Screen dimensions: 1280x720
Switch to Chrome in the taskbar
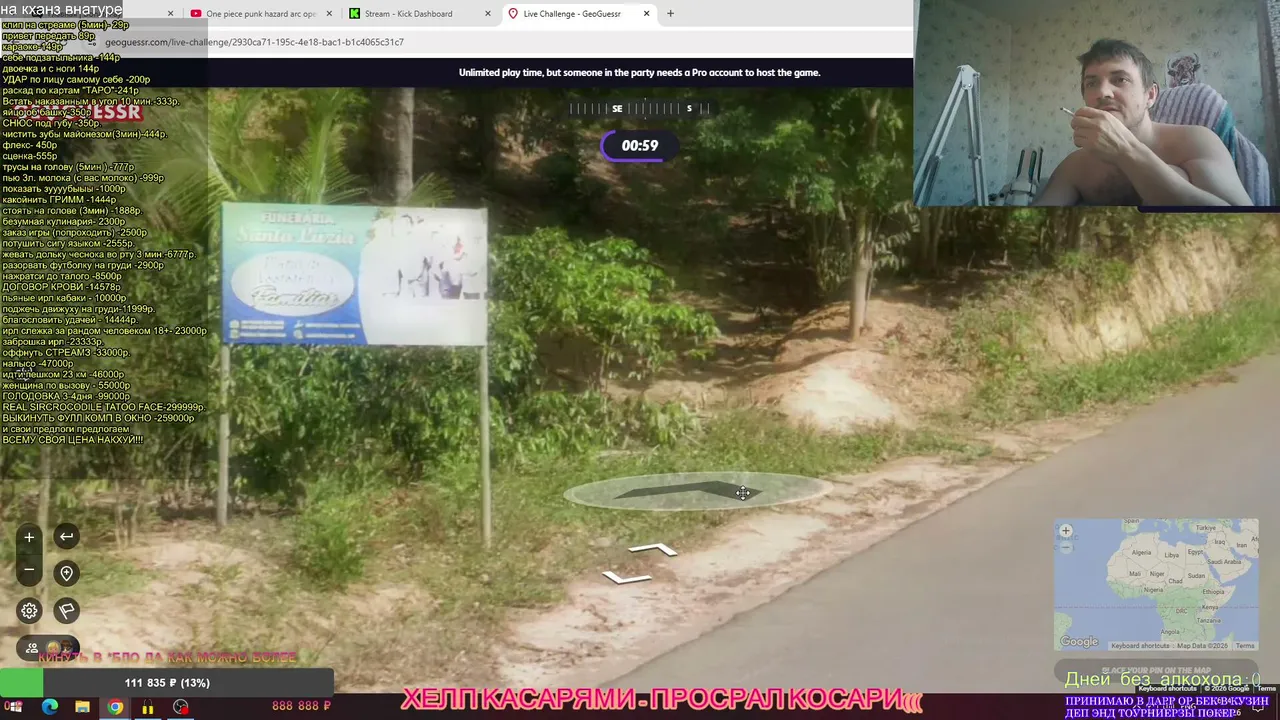point(115,707)
